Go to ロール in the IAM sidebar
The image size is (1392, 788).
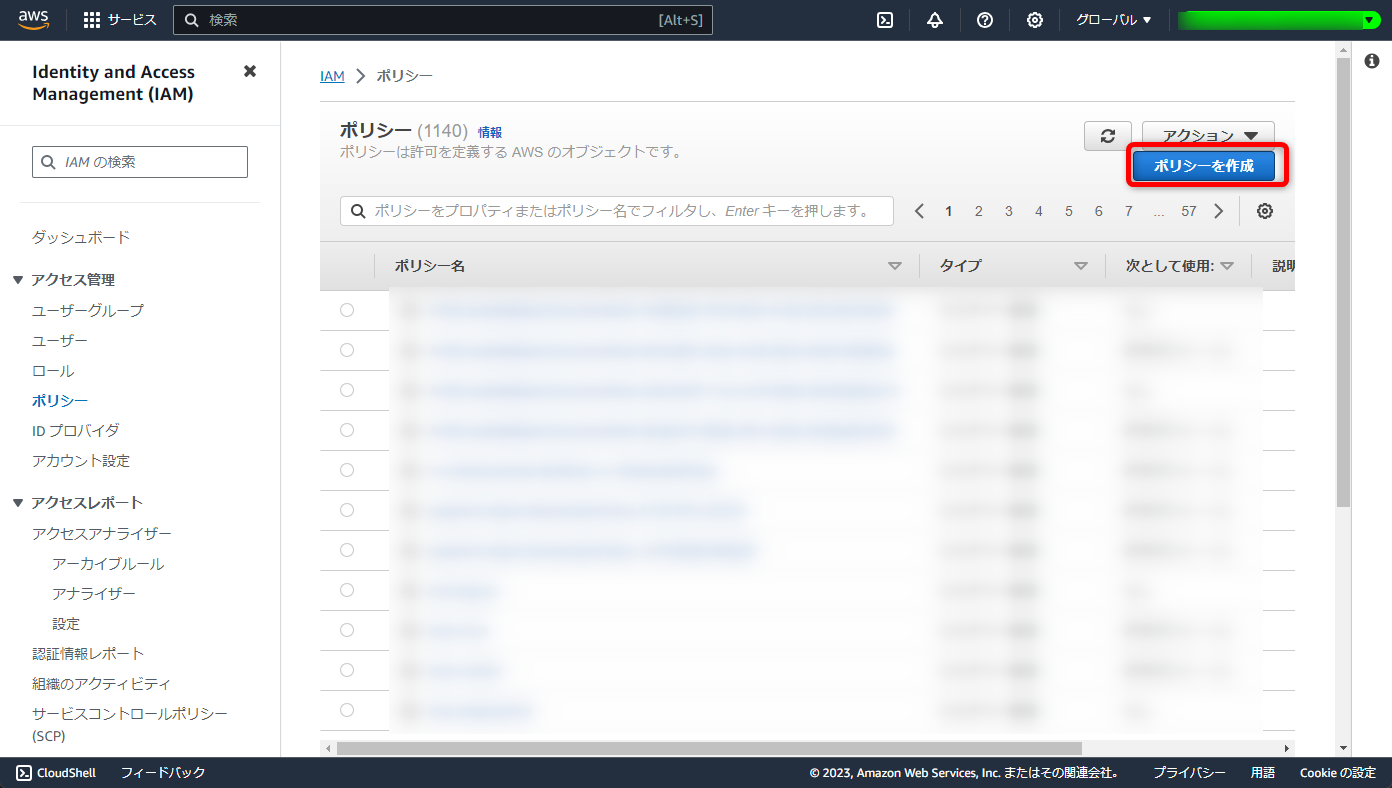pos(52,370)
